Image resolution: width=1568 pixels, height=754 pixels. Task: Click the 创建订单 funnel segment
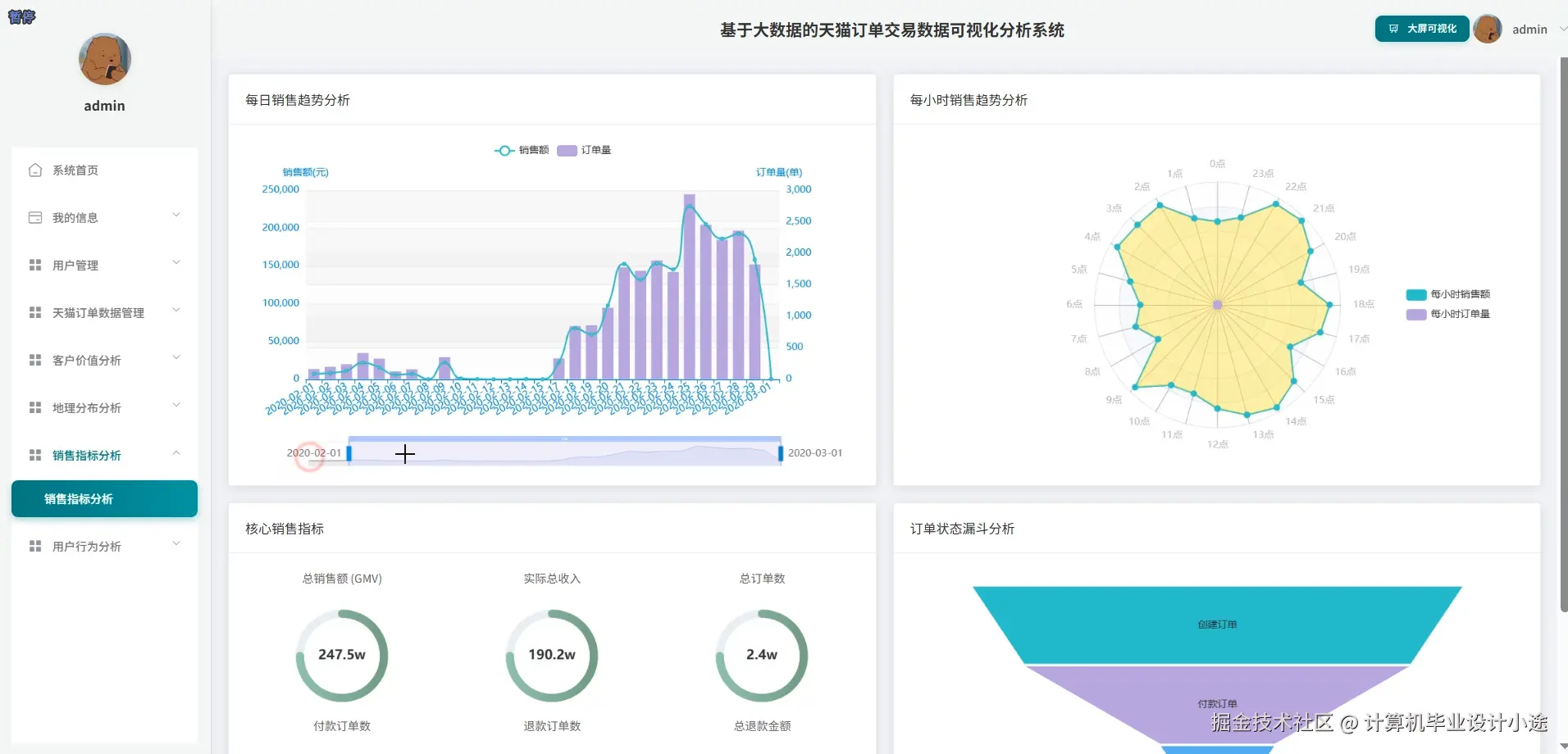pyautogui.click(x=1217, y=625)
